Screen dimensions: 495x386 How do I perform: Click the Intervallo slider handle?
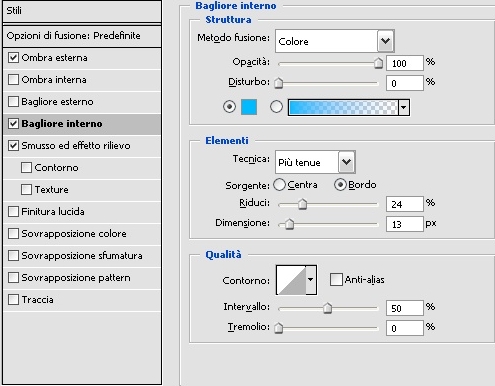coord(328,308)
